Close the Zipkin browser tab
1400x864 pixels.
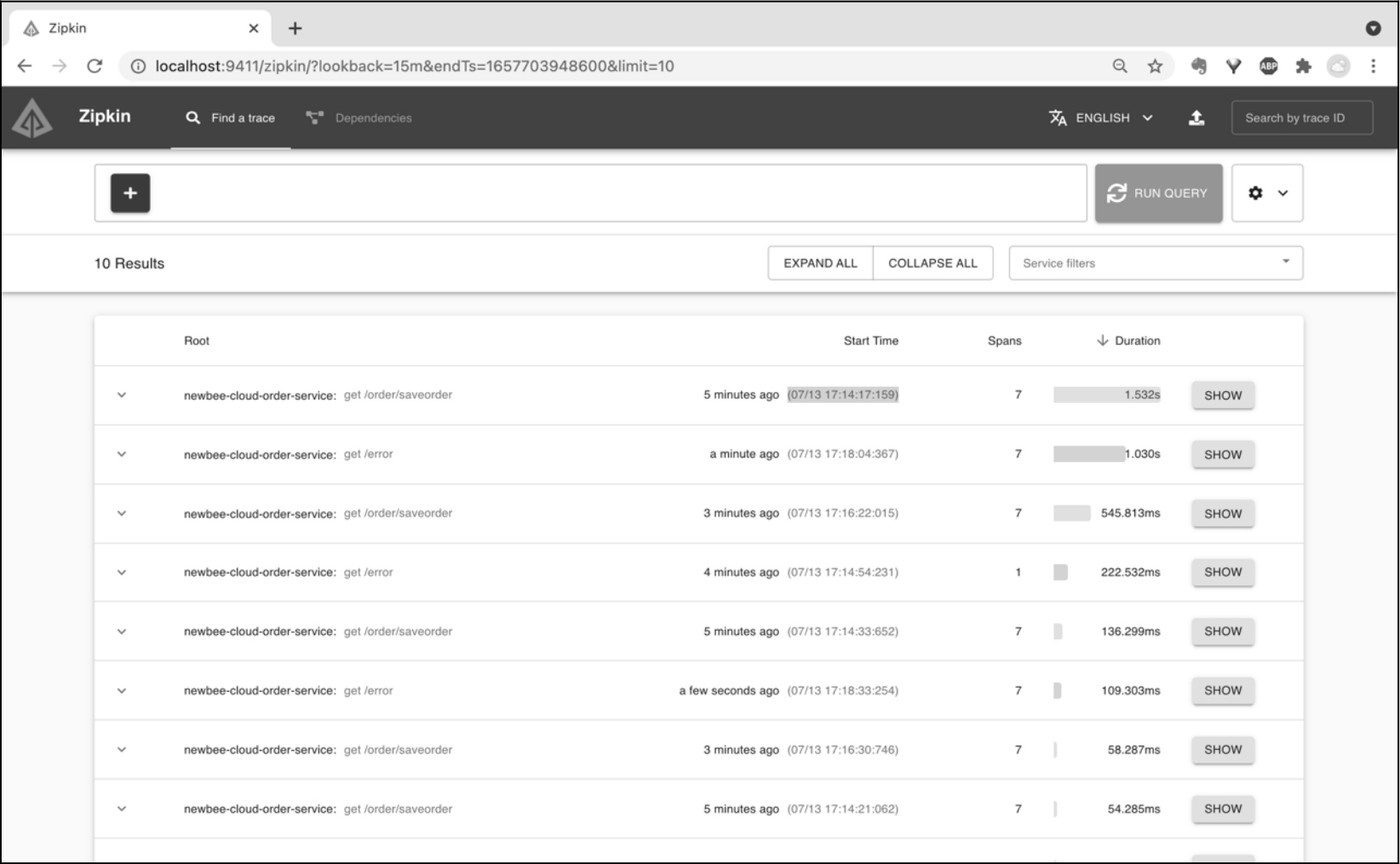[x=253, y=28]
